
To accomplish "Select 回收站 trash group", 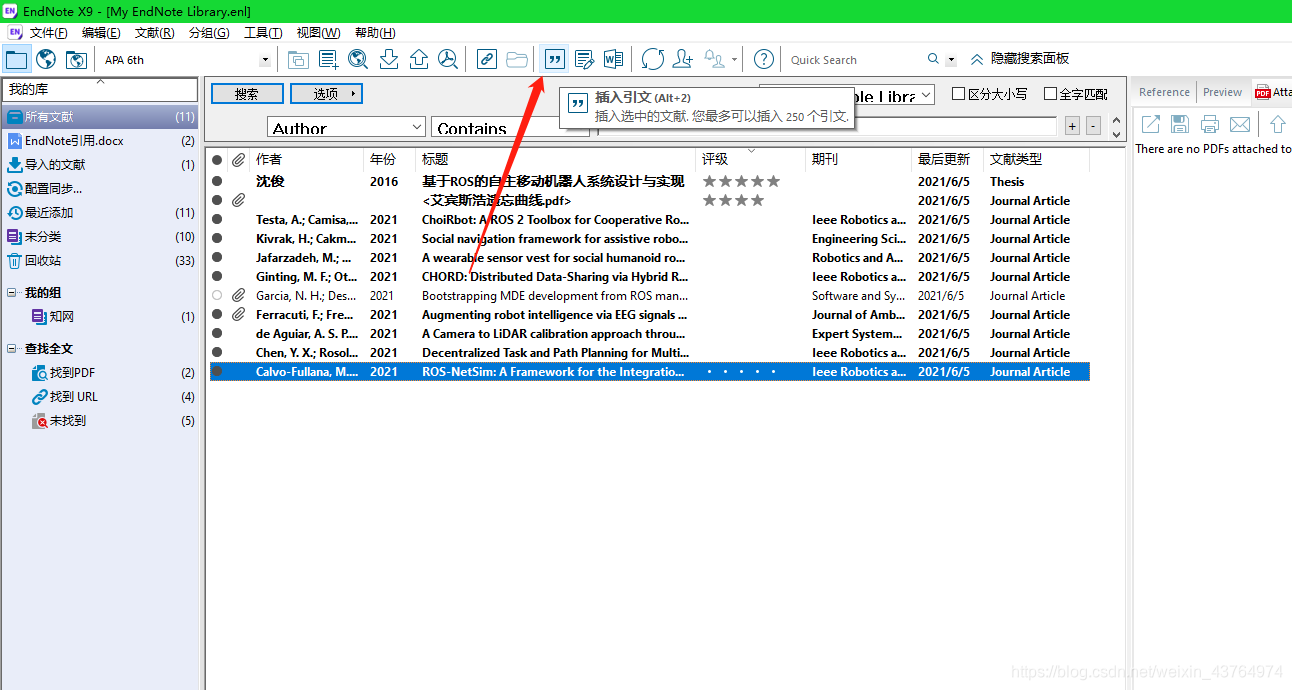I will tap(100, 261).
